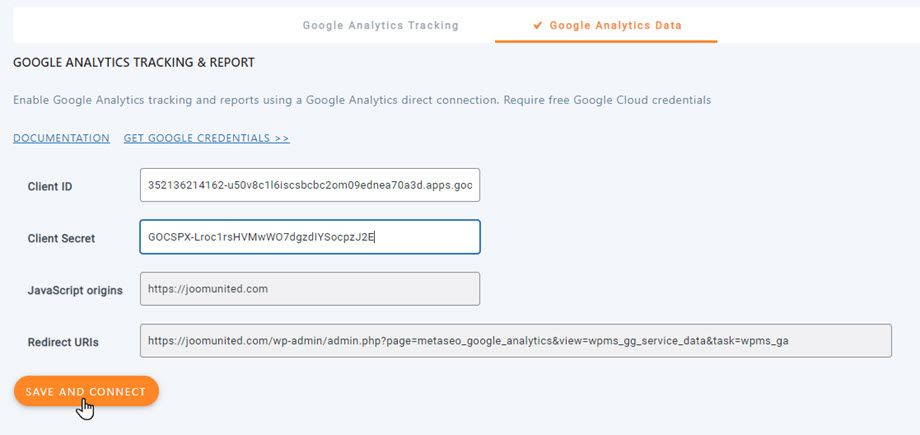Open the DOCUMENTATION link
920x435 pixels.
click(61, 138)
